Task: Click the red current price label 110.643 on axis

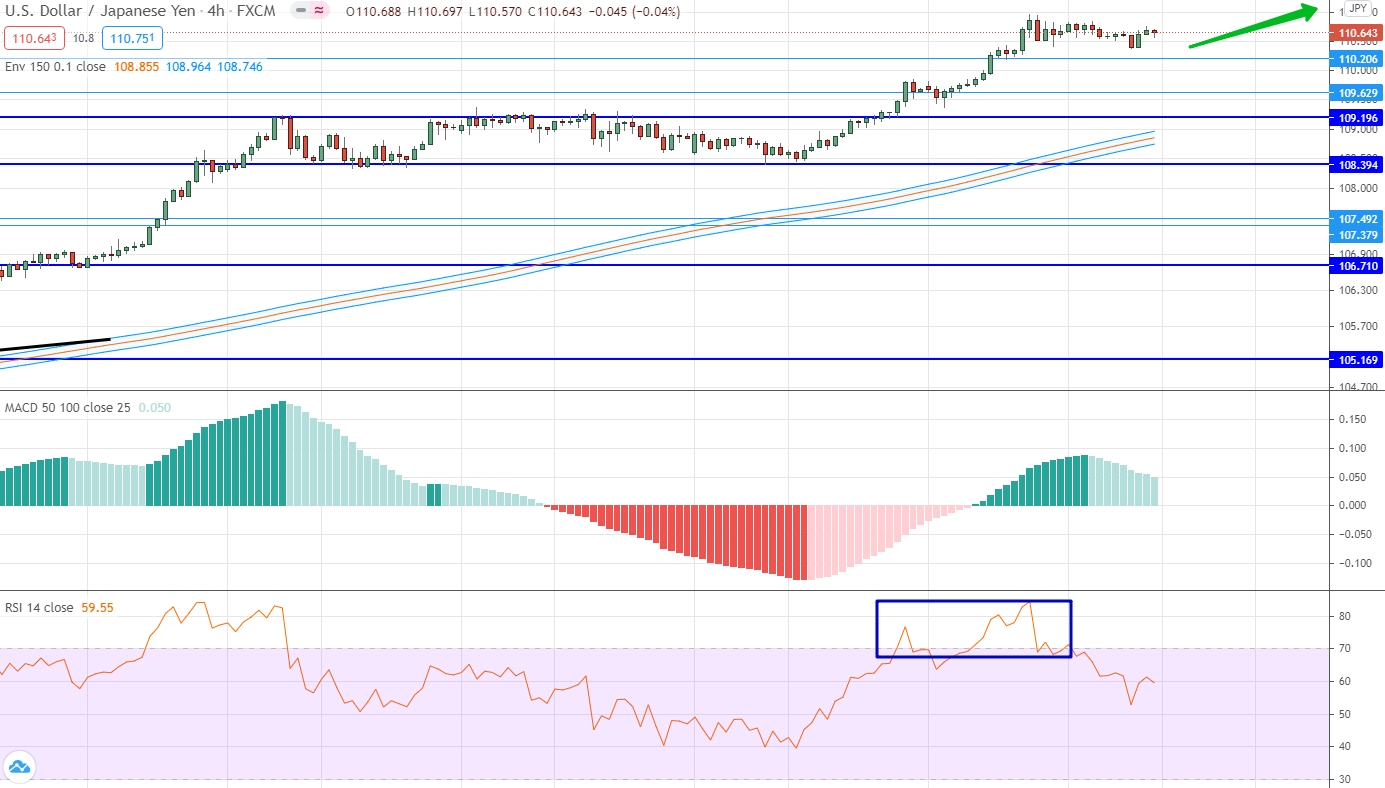Action: coord(1357,33)
